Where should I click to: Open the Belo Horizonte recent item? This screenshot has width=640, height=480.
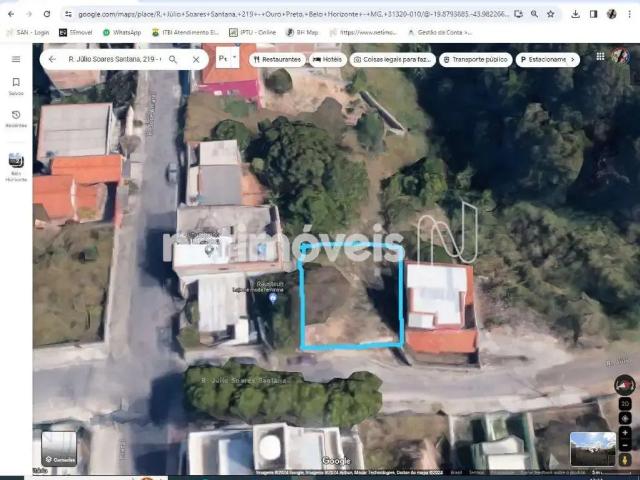click(16, 167)
